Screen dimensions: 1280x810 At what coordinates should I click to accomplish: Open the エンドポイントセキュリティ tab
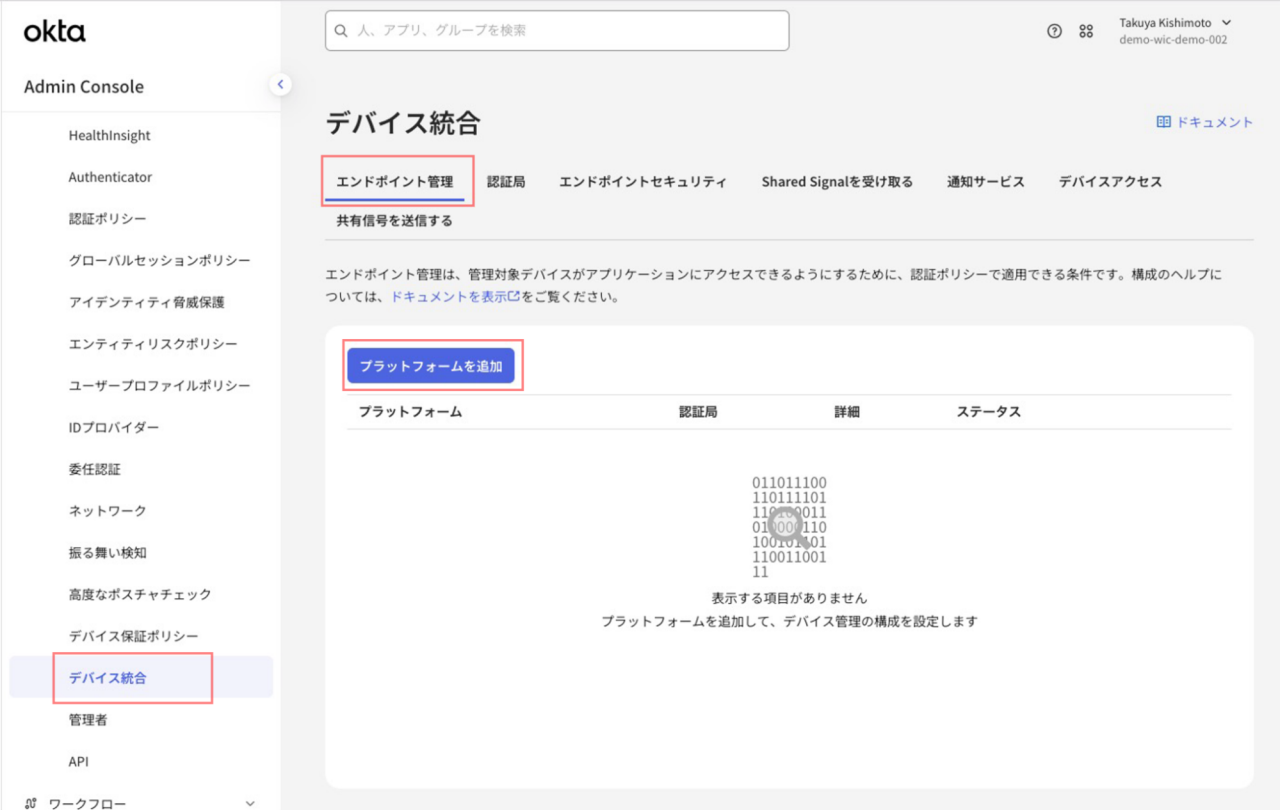[x=643, y=182]
